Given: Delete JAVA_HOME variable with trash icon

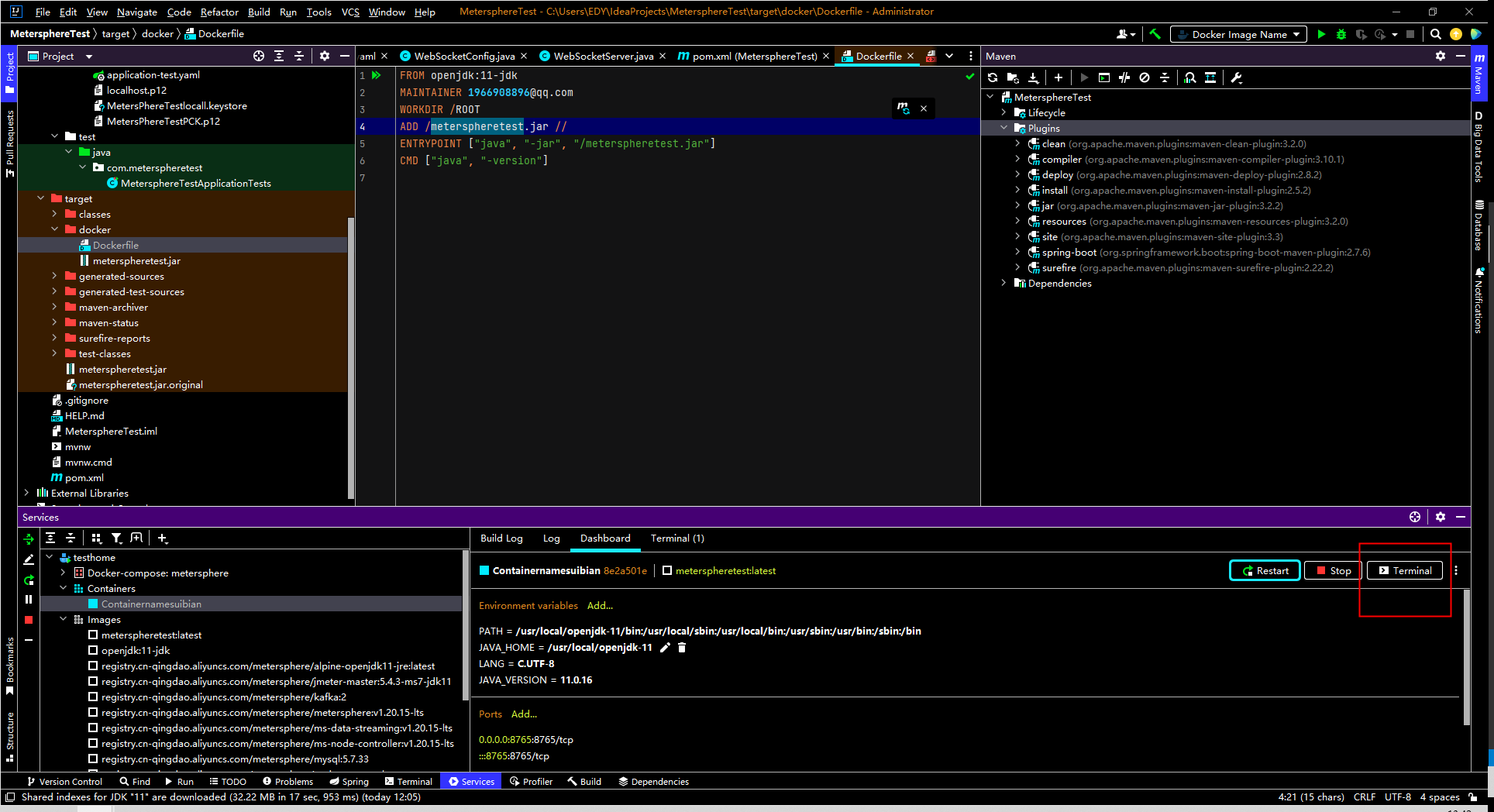Looking at the screenshot, I should pyautogui.click(x=682, y=648).
